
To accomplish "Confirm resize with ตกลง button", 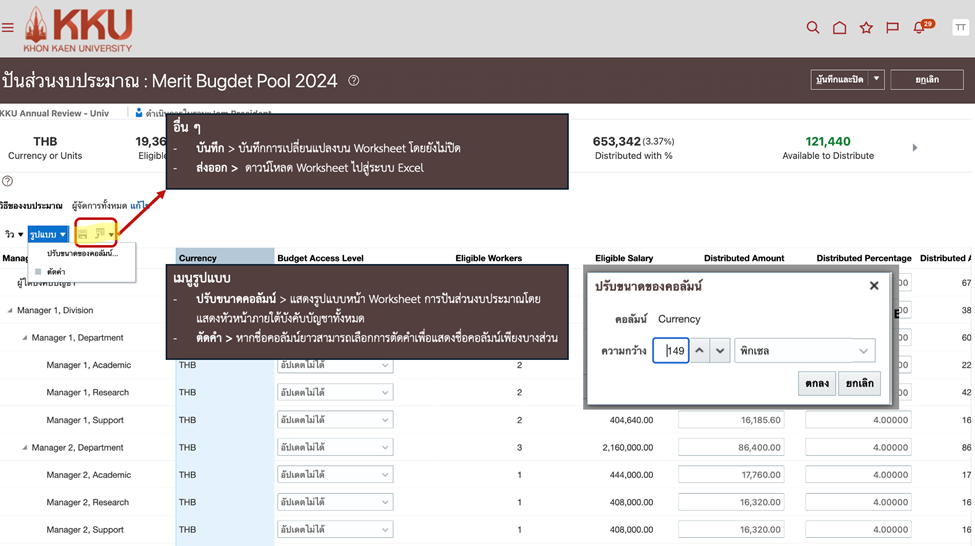I will [817, 383].
